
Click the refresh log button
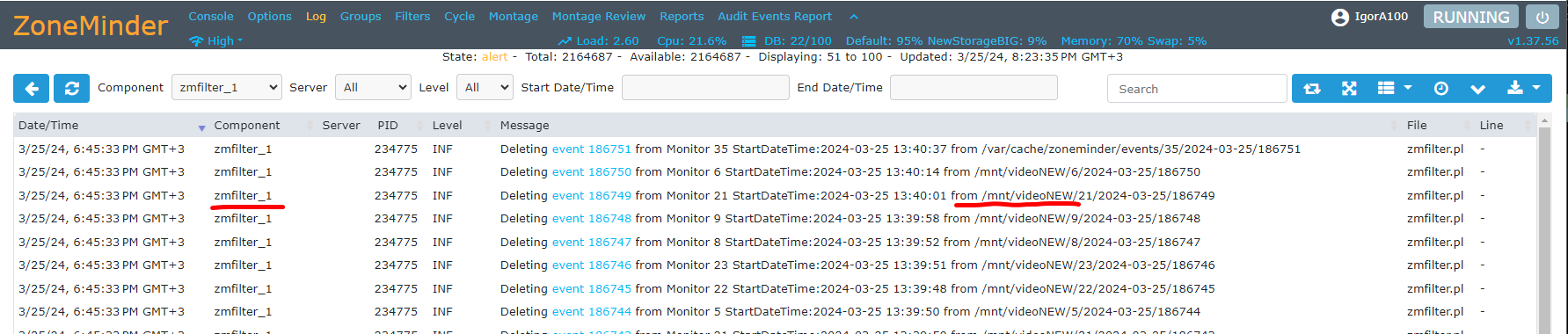tap(71, 88)
